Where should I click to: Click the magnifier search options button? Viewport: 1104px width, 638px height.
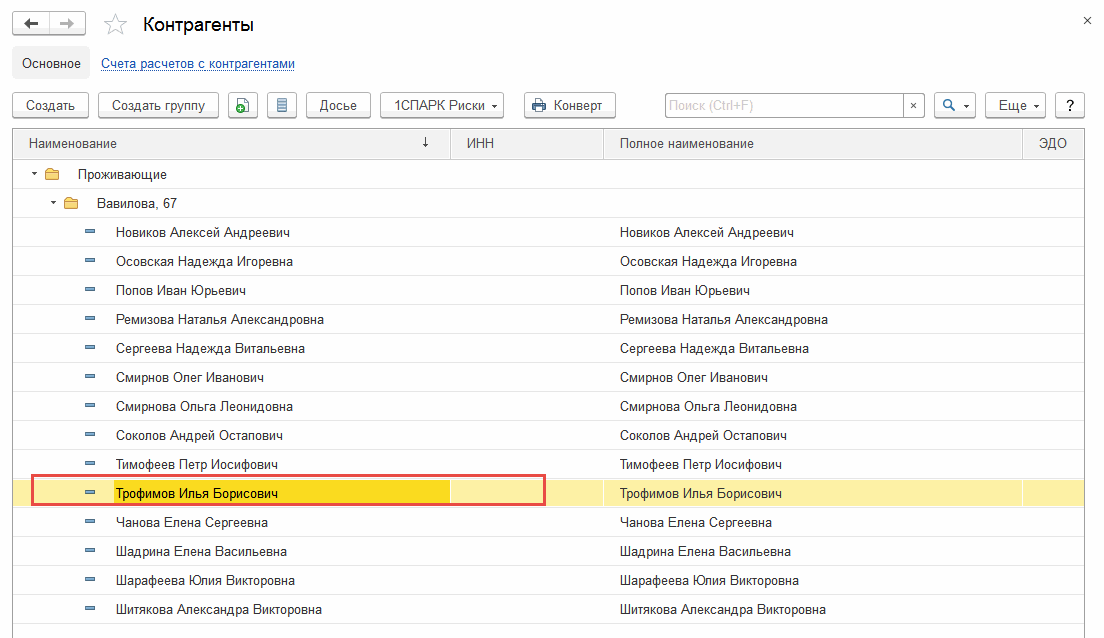(x=954, y=105)
